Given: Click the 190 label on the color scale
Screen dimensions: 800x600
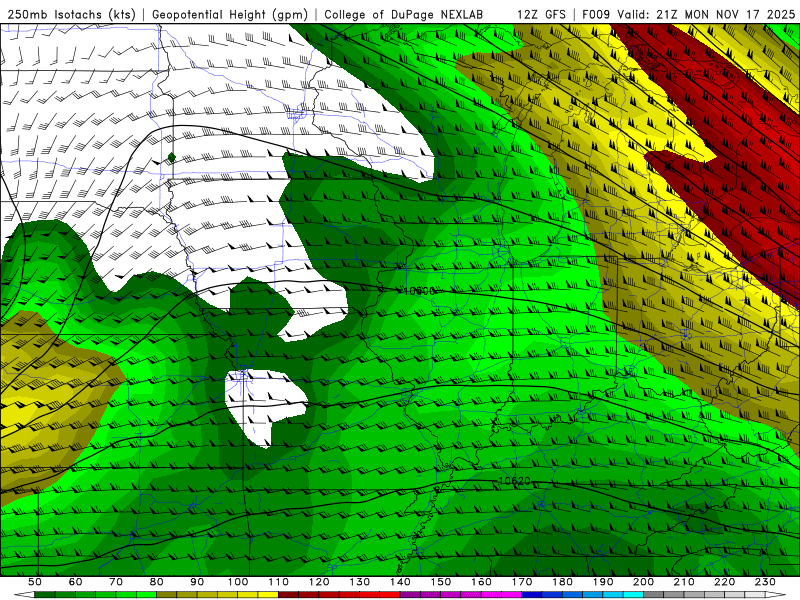Looking at the screenshot, I should (603, 582).
